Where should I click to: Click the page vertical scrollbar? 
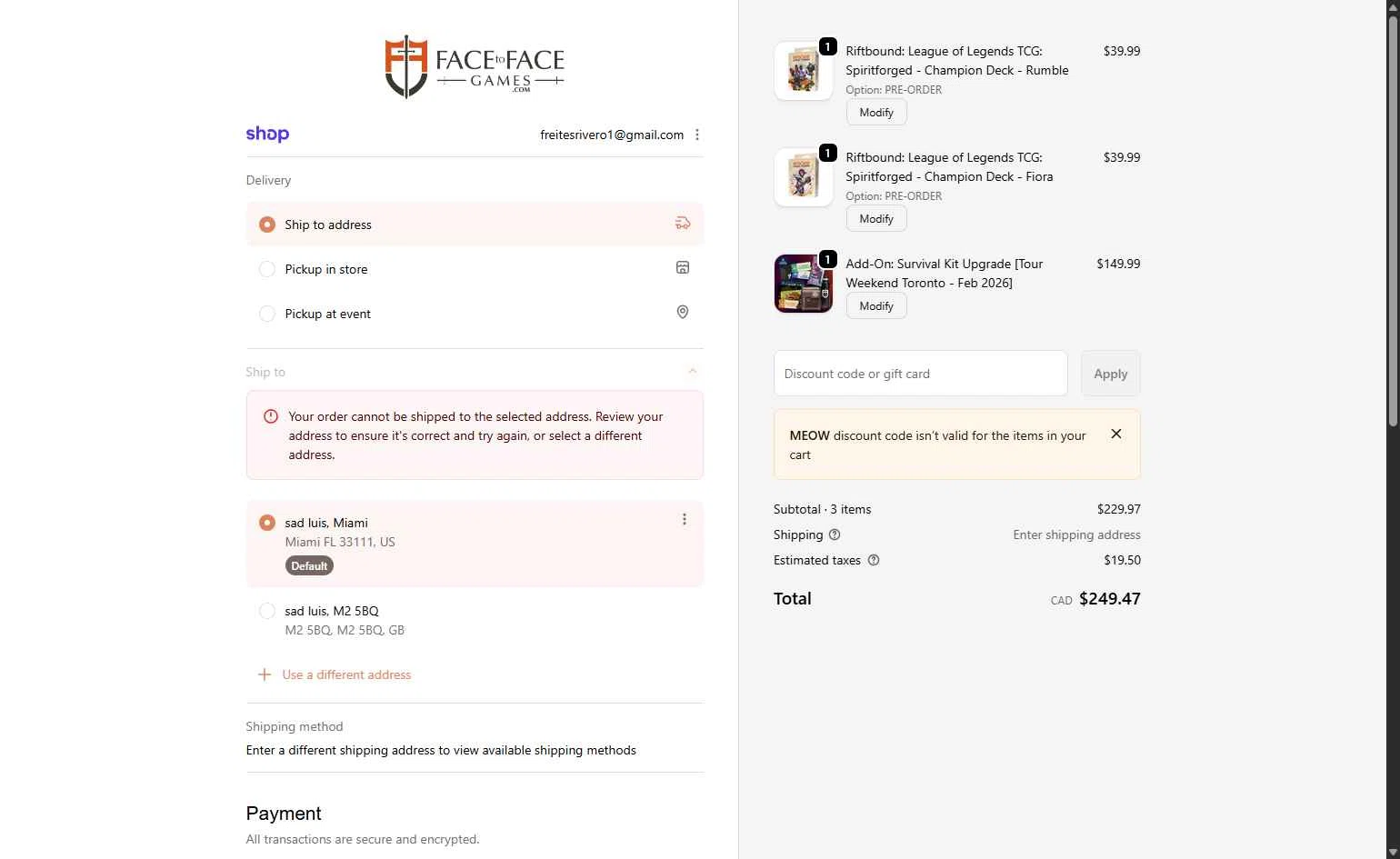pyautogui.click(x=1392, y=221)
